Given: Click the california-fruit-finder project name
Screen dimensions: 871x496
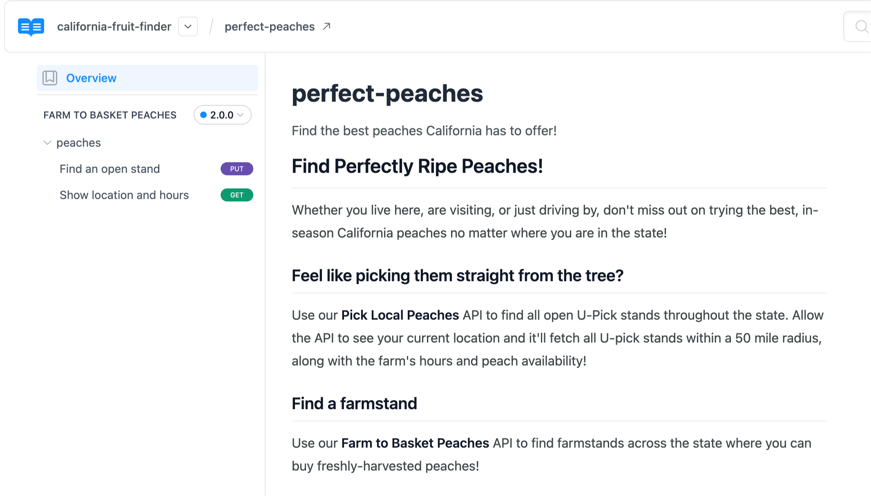Looking at the screenshot, I should pos(114,27).
